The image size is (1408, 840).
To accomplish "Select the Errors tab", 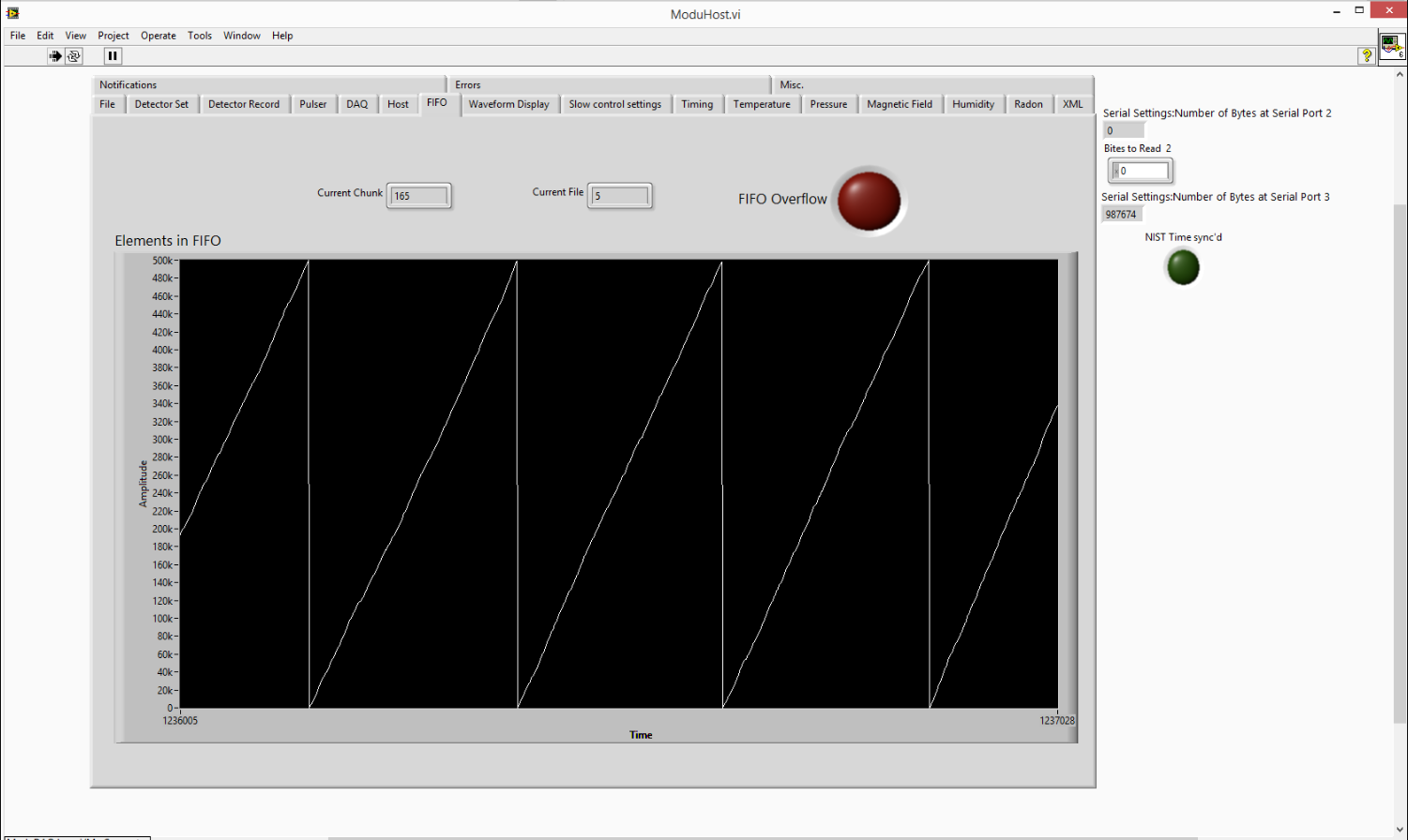I will [x=468, y=84].
